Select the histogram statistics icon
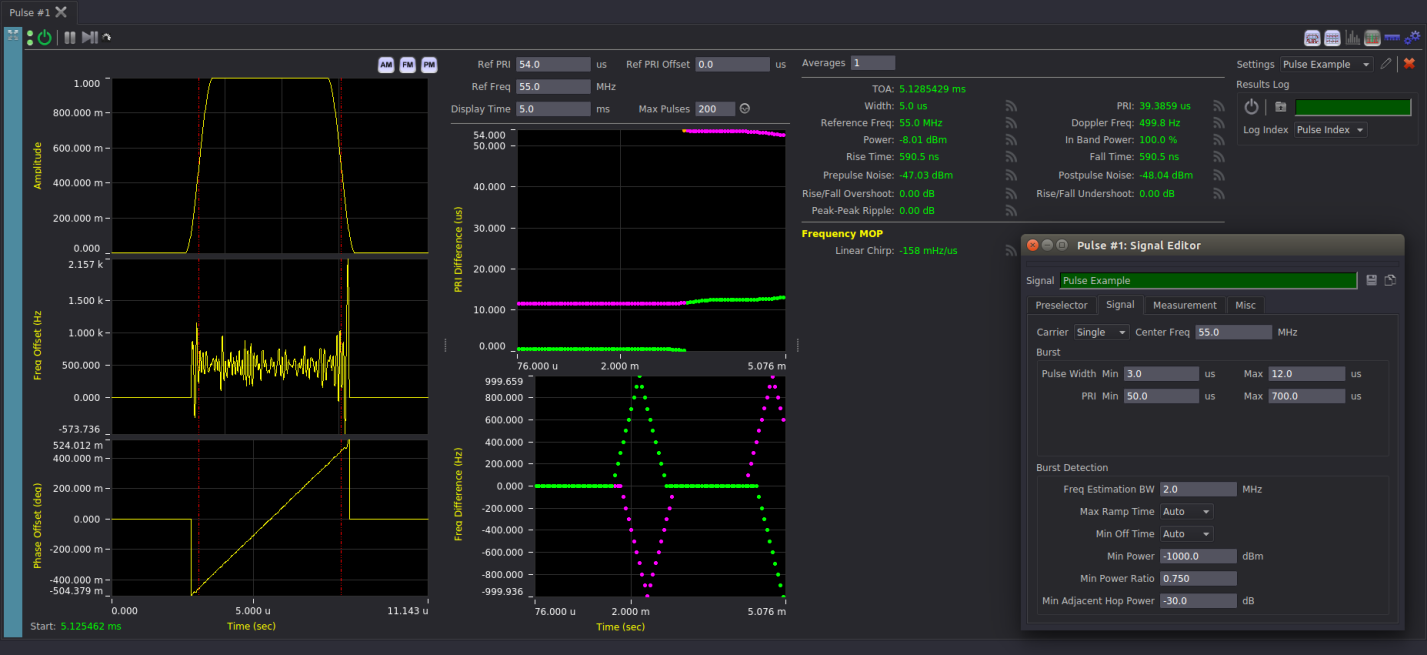The width and height of the screenshot is (1427, 655). point(1352,37)
